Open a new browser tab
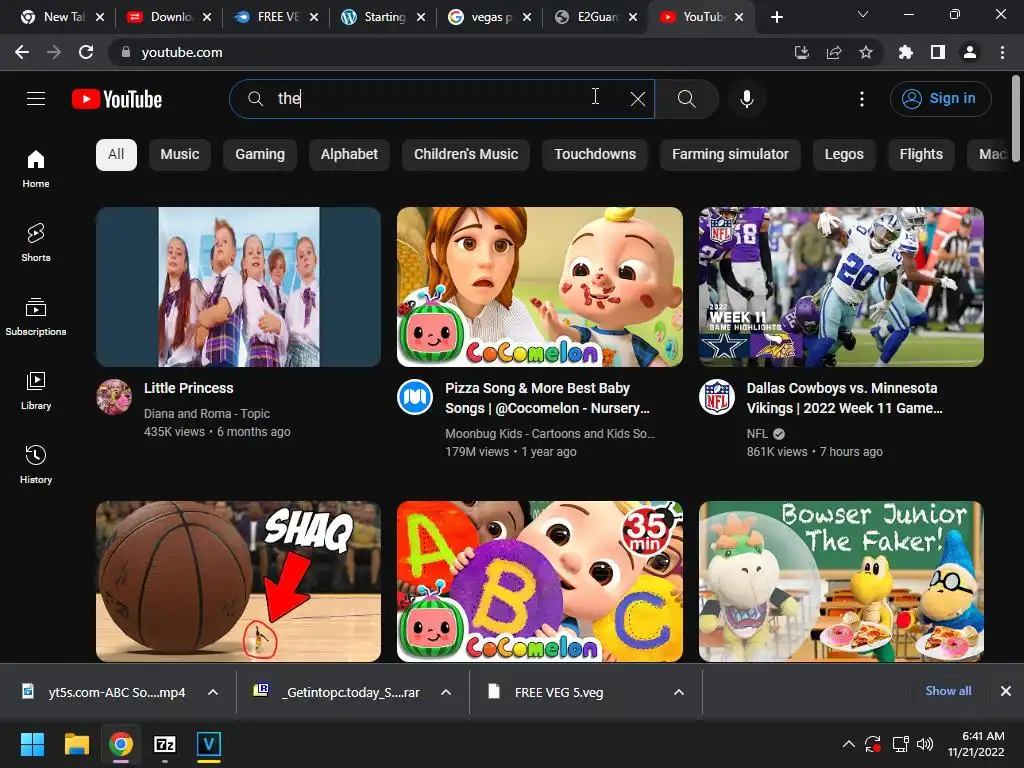 776,17
